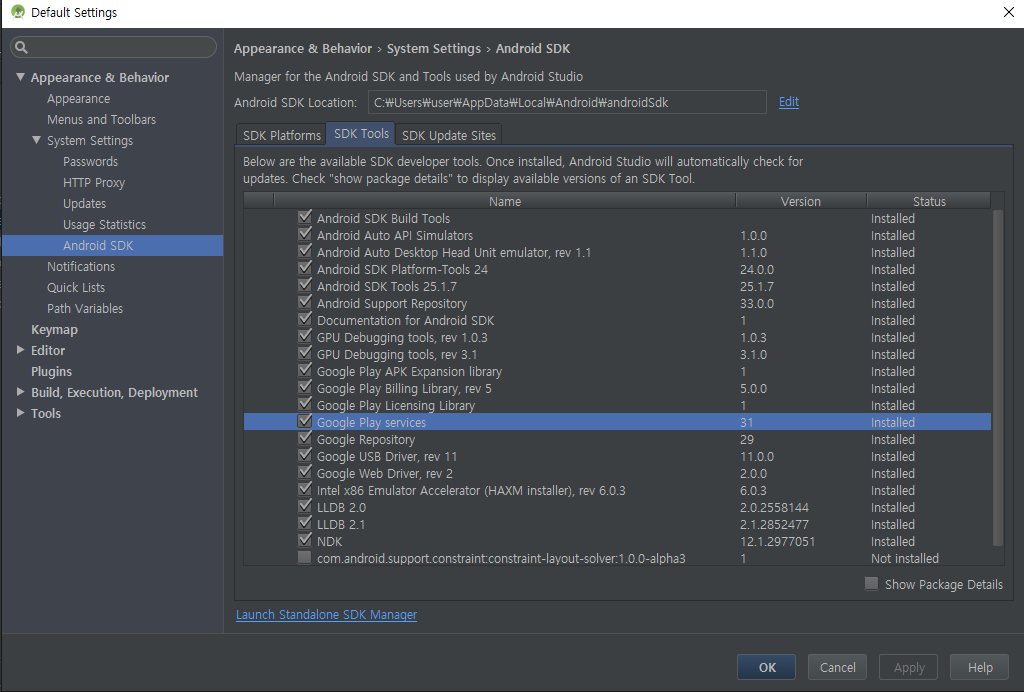Uncheck Google USB Driver rev 11

click(x=304, y=455)
